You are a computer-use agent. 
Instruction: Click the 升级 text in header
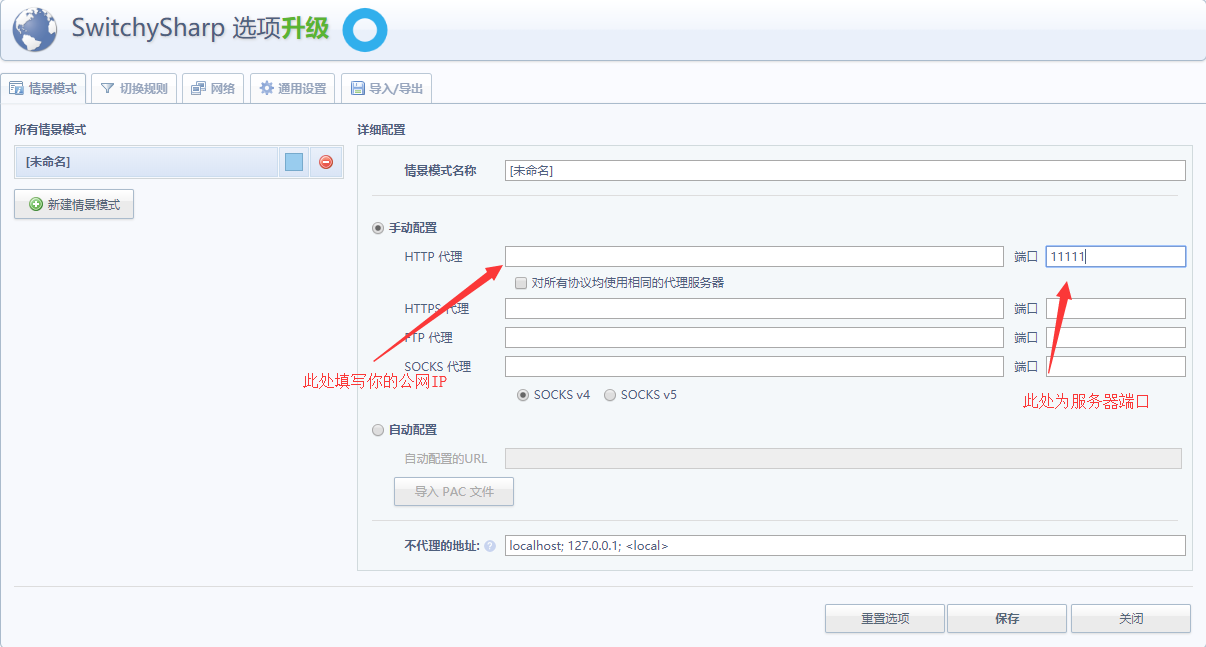305,28
